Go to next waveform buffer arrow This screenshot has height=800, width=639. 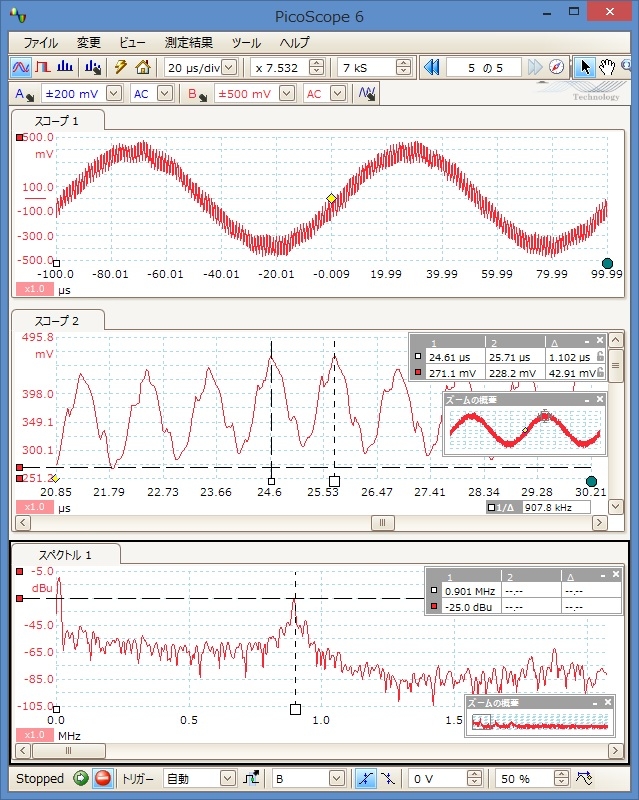(x=535, y=67)
